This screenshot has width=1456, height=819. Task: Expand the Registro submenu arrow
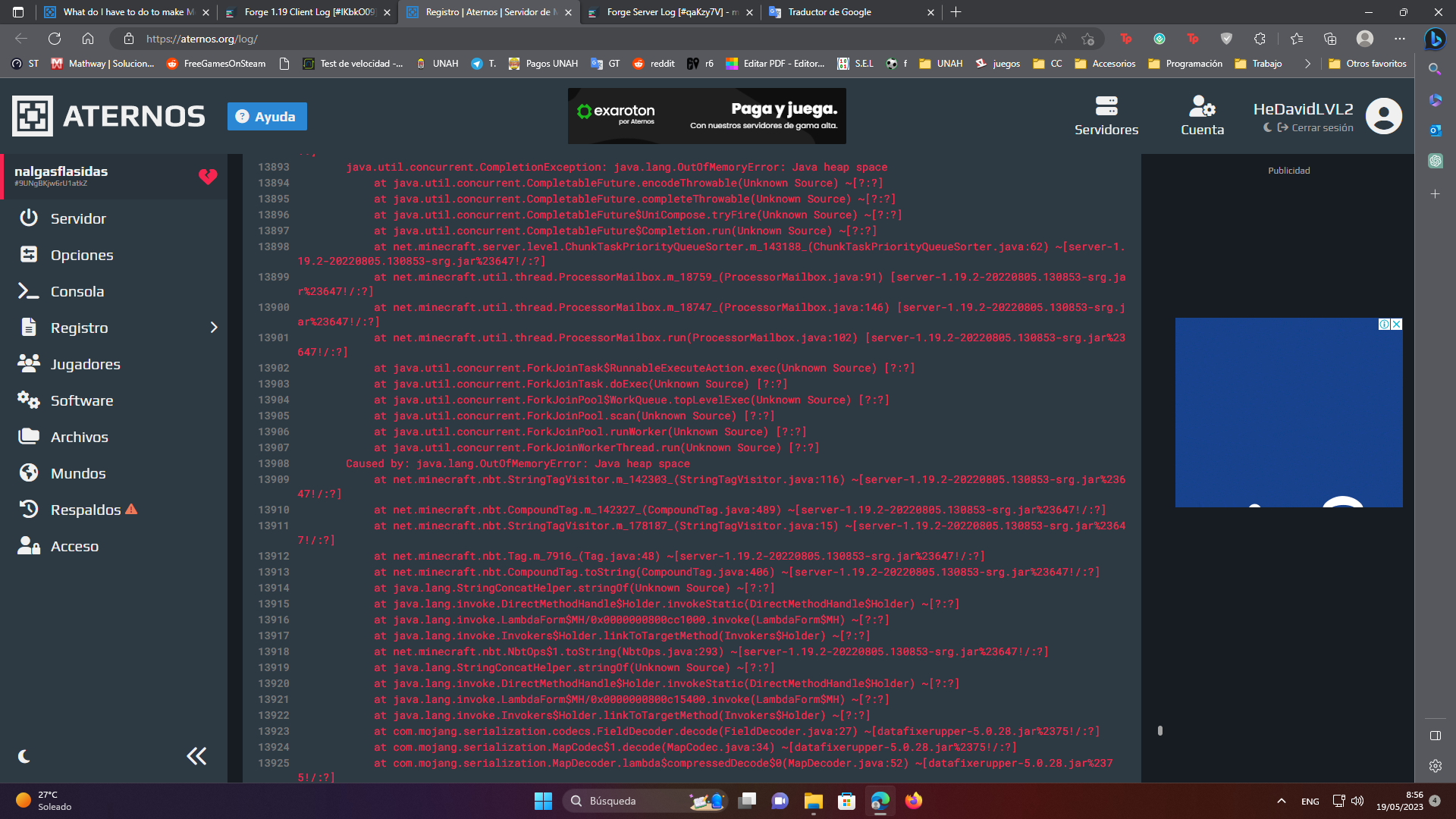[x=213, y=328]
